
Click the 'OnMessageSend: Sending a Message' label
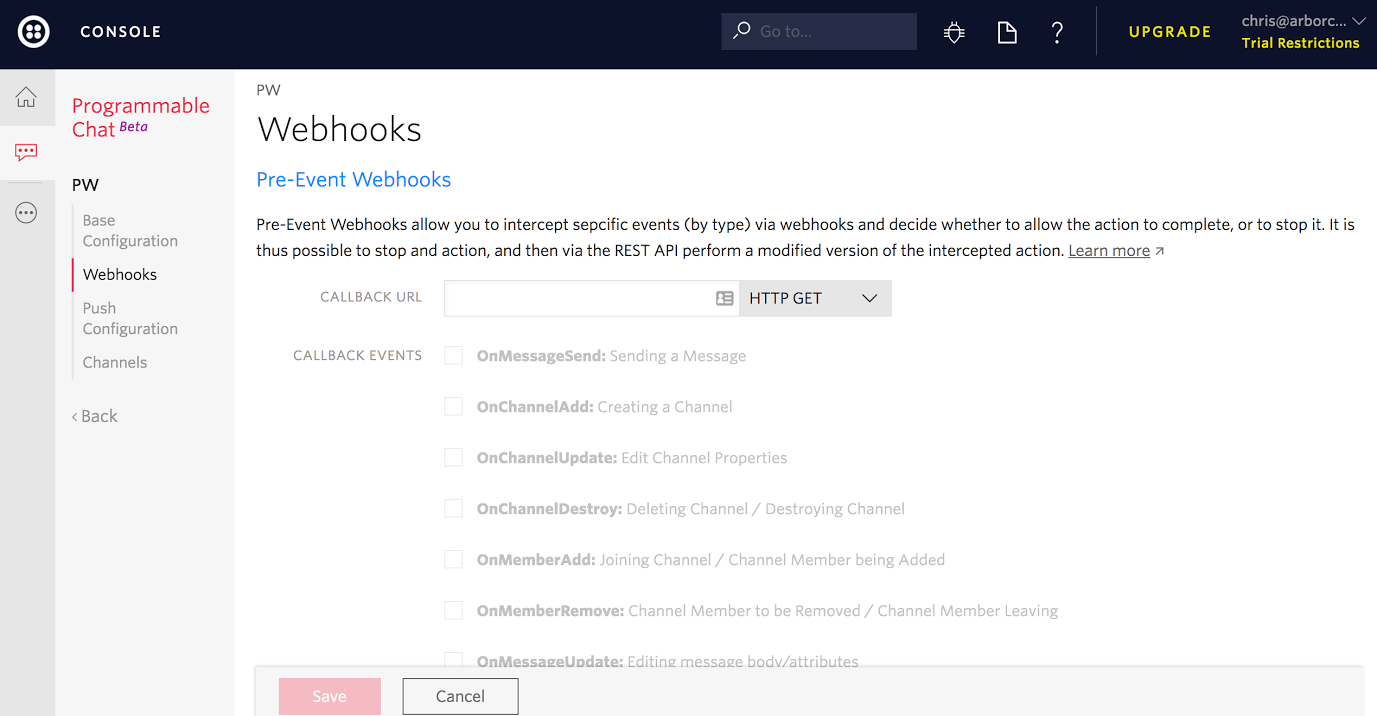[x=611, y=355]
